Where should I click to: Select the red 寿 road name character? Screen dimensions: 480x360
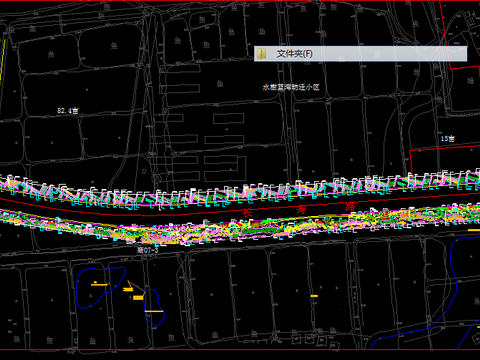coord(302,209)
